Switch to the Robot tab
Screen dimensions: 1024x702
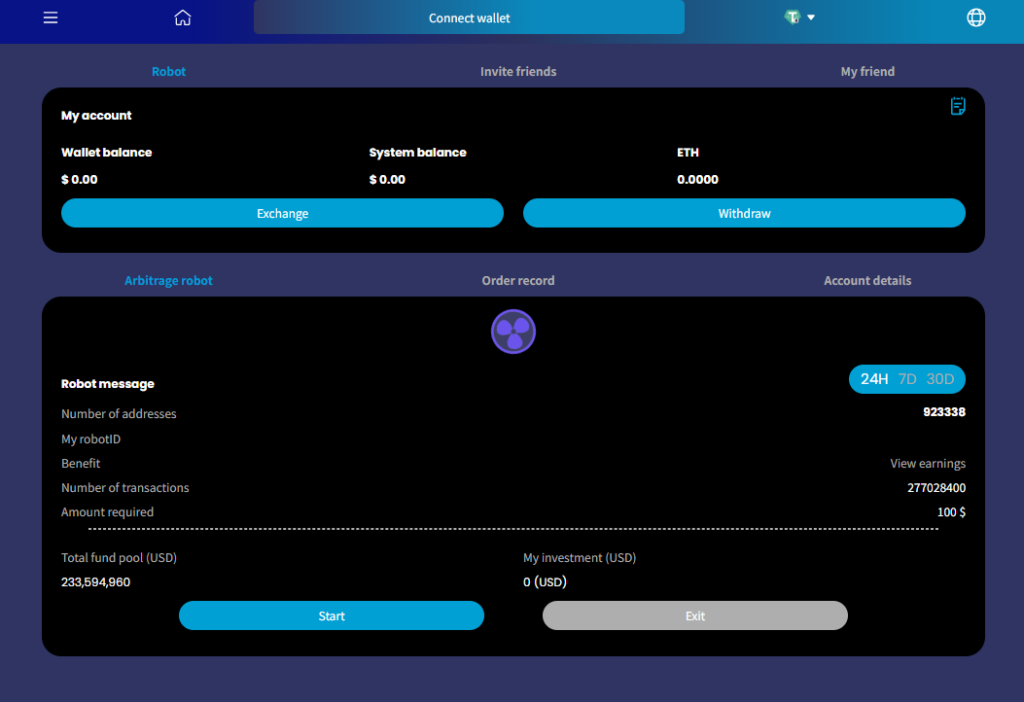(169, 72)
